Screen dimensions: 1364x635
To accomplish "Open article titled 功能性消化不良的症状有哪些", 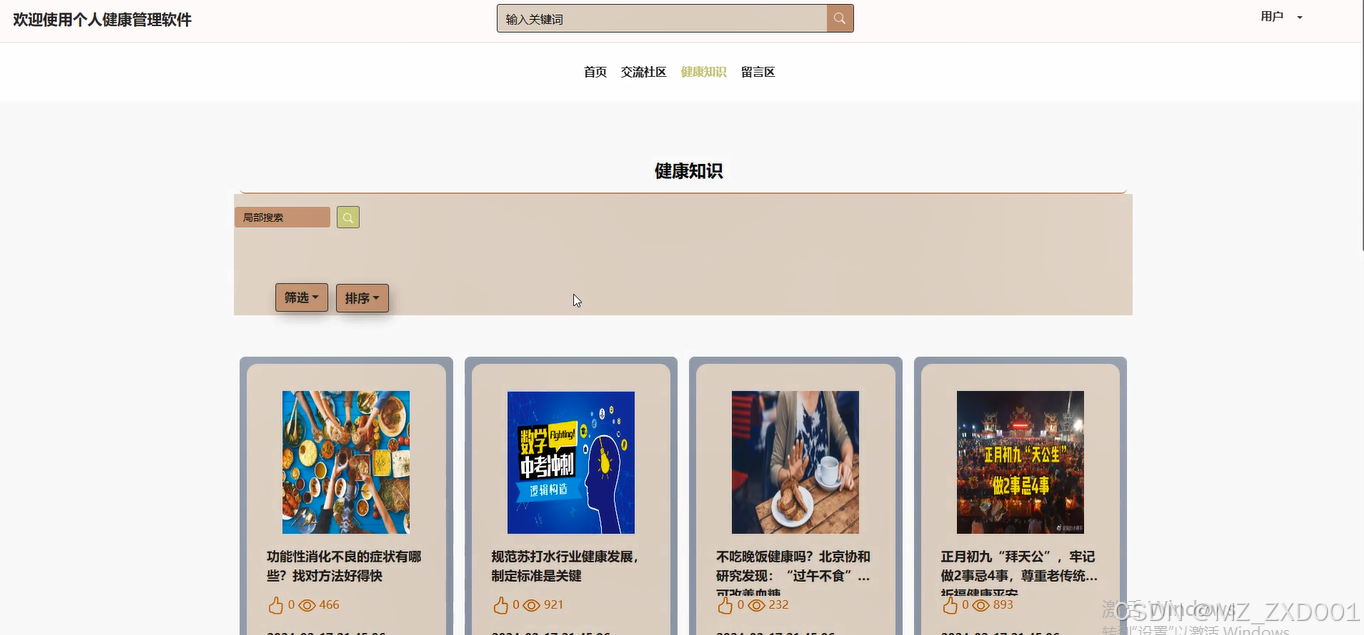I will click(x=344, y=566).
